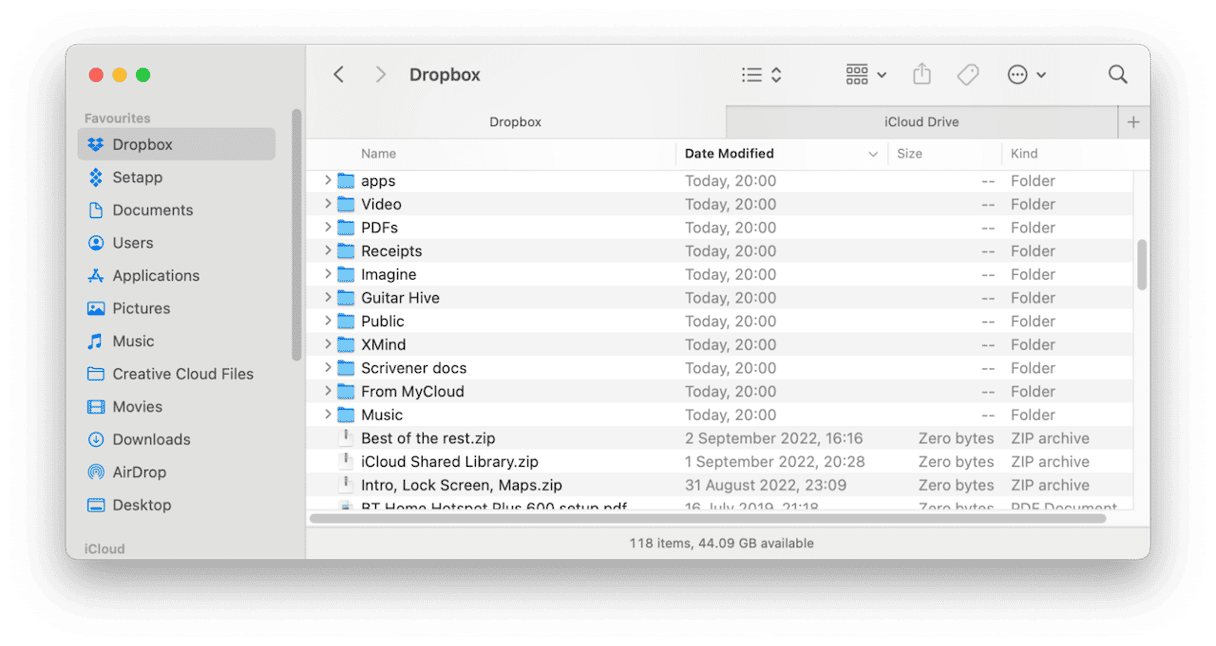Image resolution: width=1216 pixels, height=646 pixels.
Task: Add a new Finder tab
Action: click(x=1133, y=122)
